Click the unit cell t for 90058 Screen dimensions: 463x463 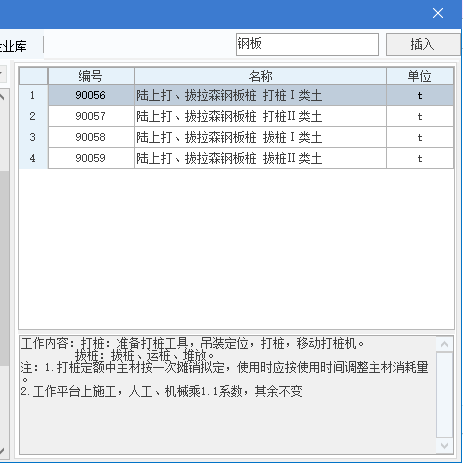[420, 137]
